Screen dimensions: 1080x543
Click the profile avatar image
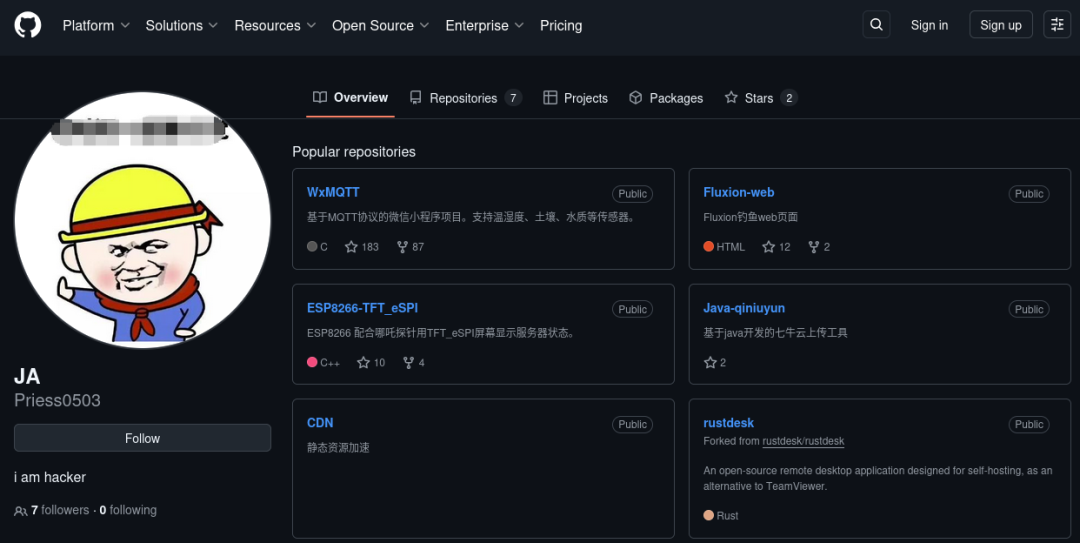coord(143,220)
